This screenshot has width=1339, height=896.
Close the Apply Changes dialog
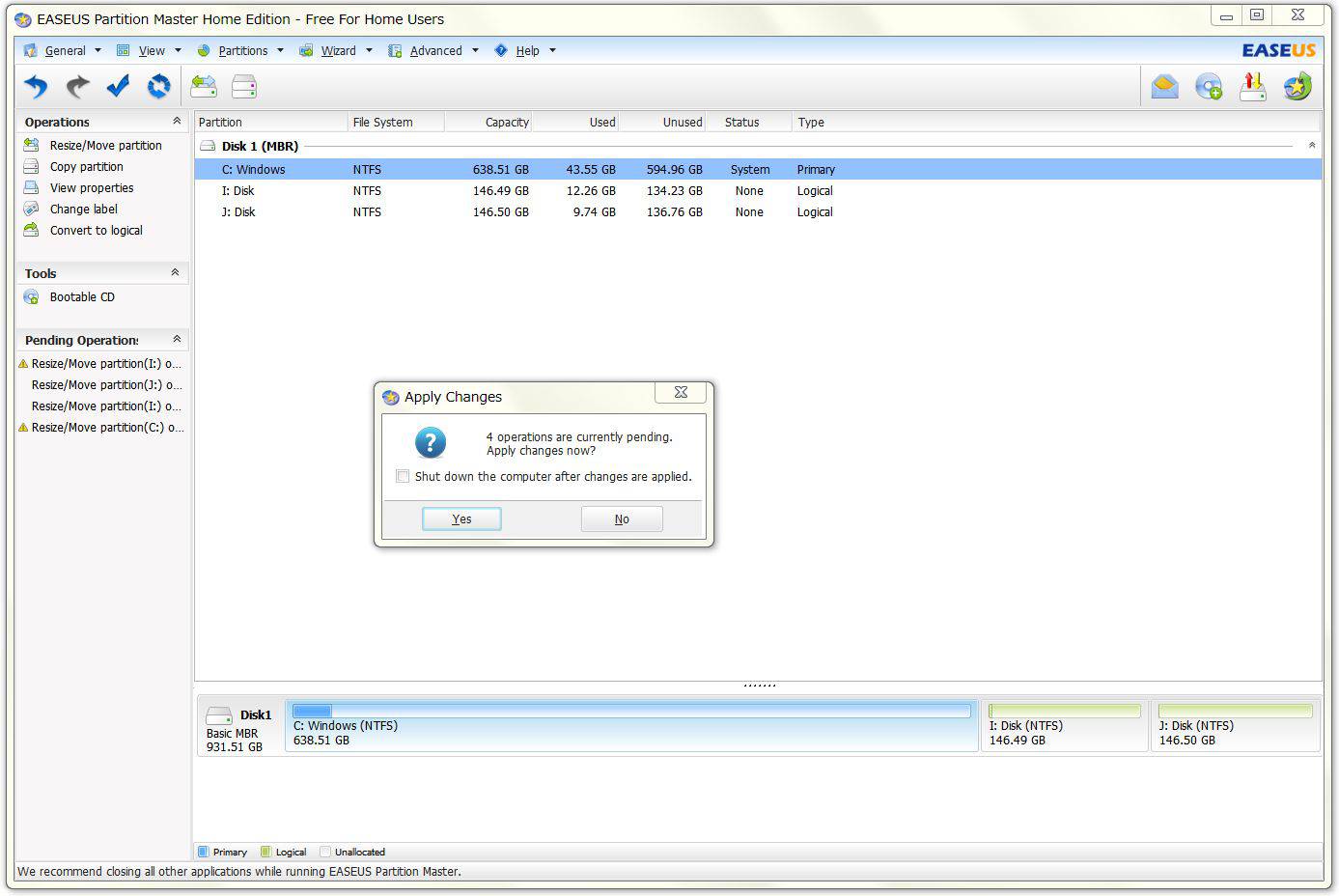tap(681, 392)
